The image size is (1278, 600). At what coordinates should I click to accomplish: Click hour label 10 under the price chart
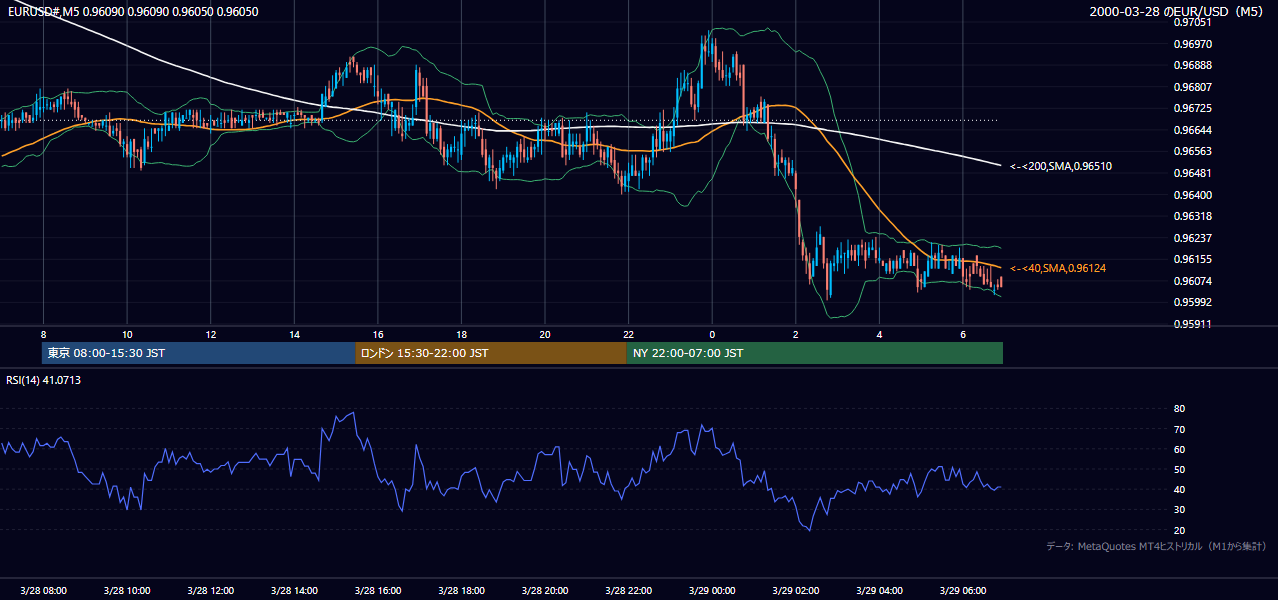pos(127,334)
